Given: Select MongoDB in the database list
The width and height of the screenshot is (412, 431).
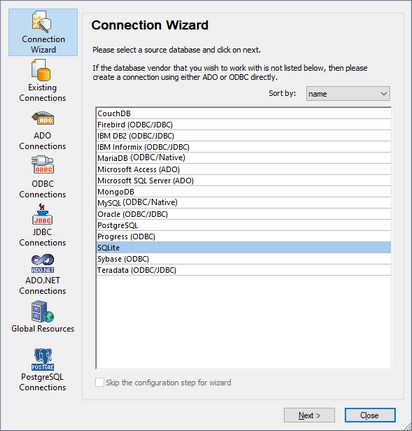Looking at the screenshot, I should 244,192.
